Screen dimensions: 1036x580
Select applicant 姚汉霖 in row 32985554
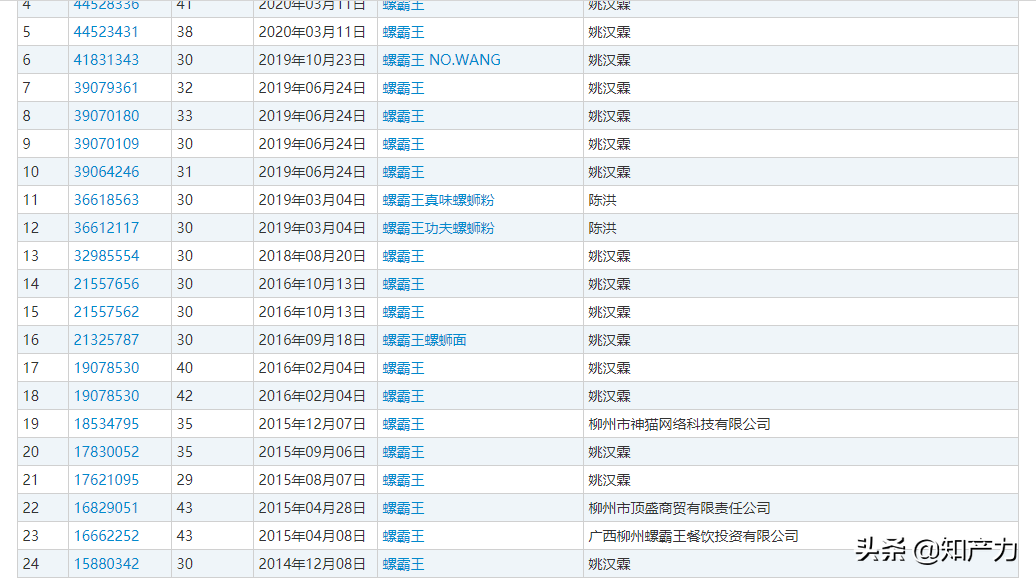(x=609, y=256)
